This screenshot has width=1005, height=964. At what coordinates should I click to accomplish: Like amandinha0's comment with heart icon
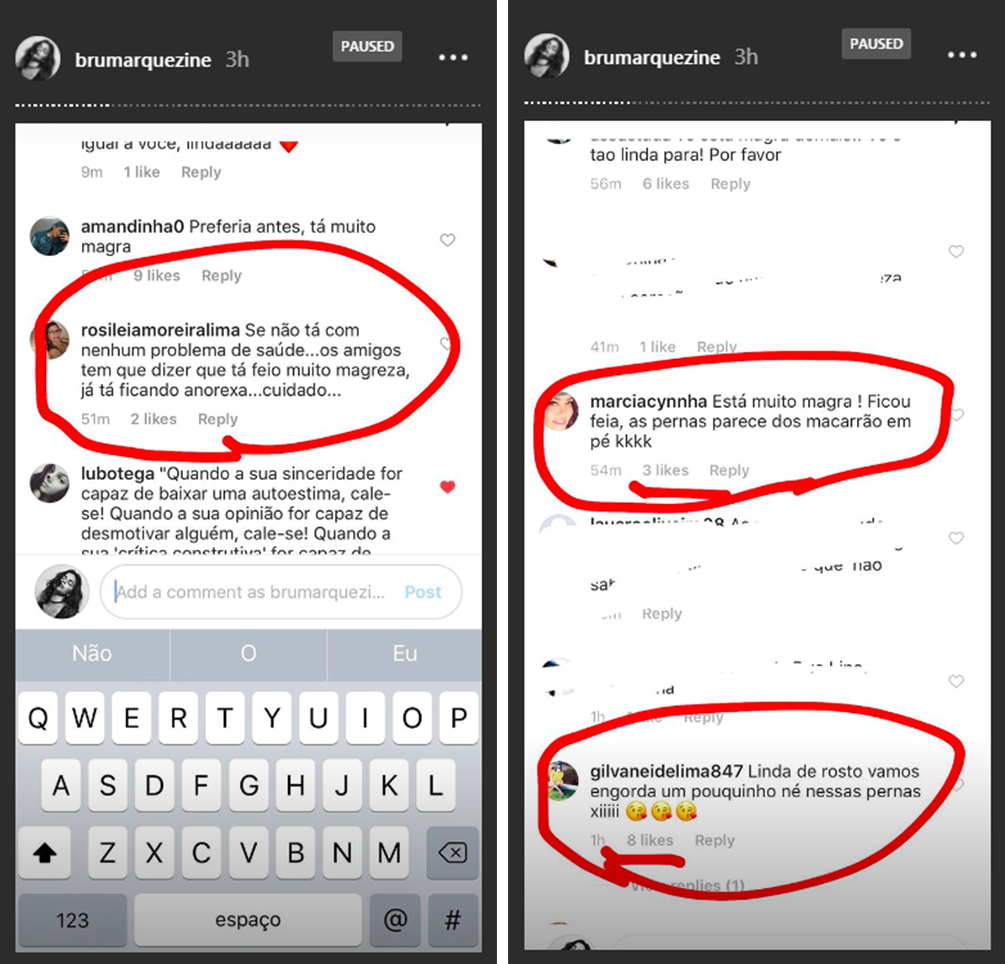click(447, 240)
